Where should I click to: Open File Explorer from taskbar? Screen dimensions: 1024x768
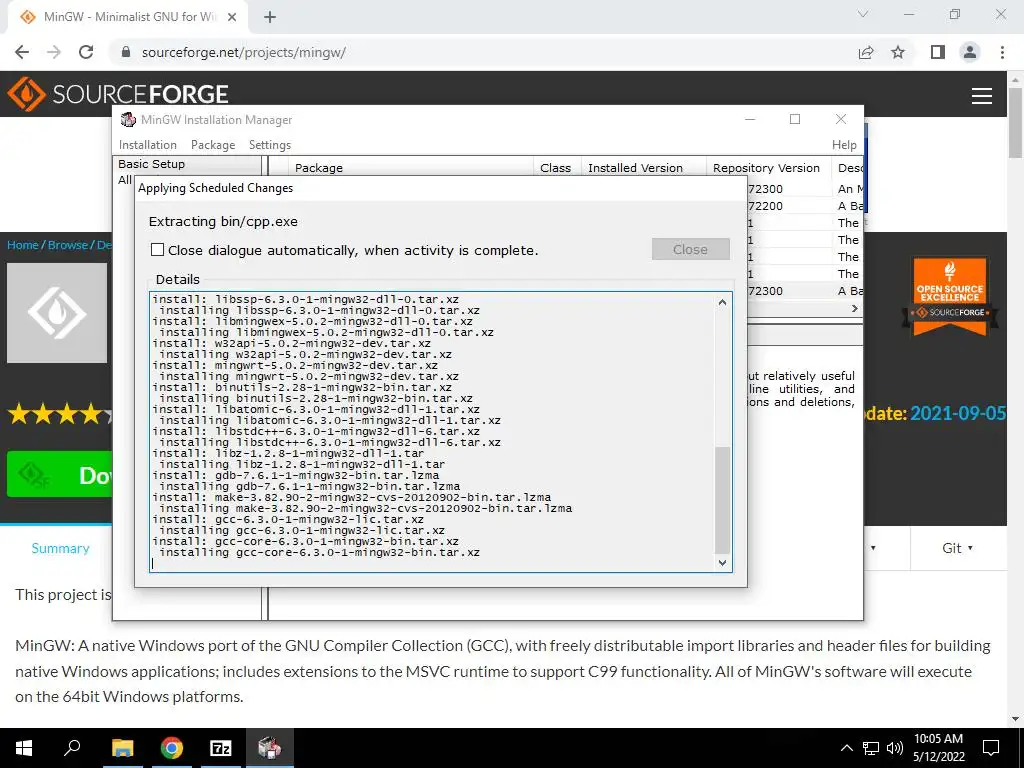tap(122, 748)
